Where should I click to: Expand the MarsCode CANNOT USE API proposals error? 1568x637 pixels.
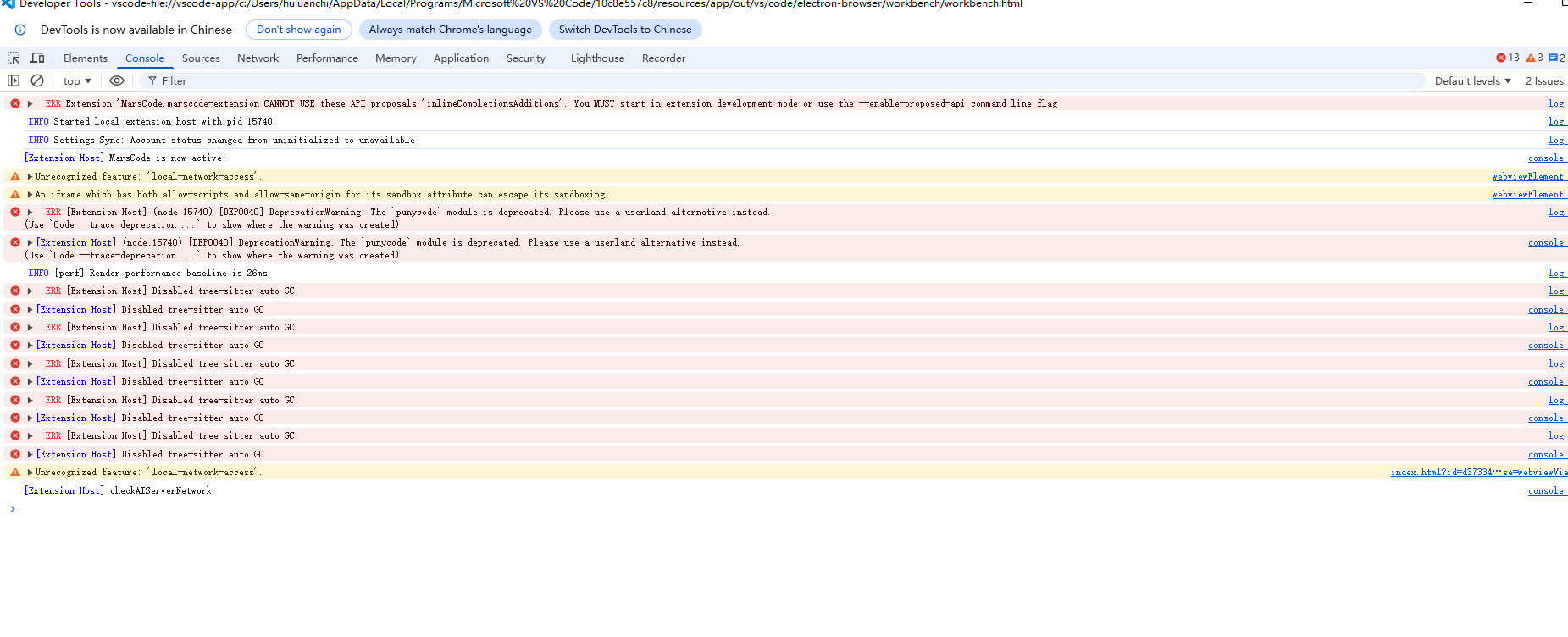coord(30,103)
